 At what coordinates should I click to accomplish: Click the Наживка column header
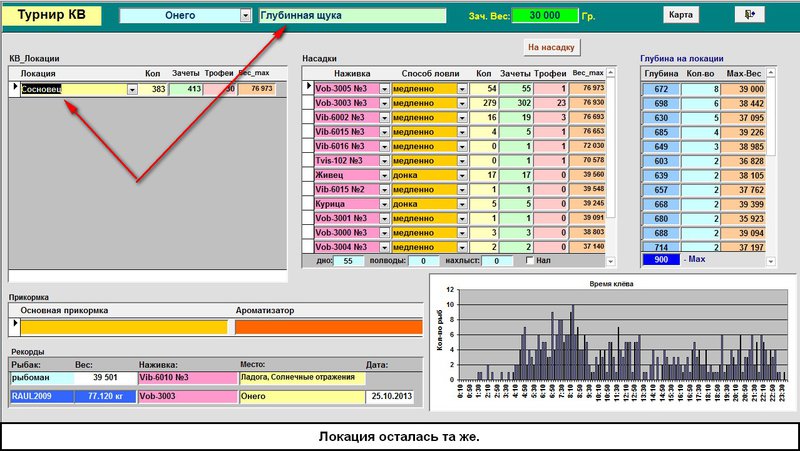[352, 73]
